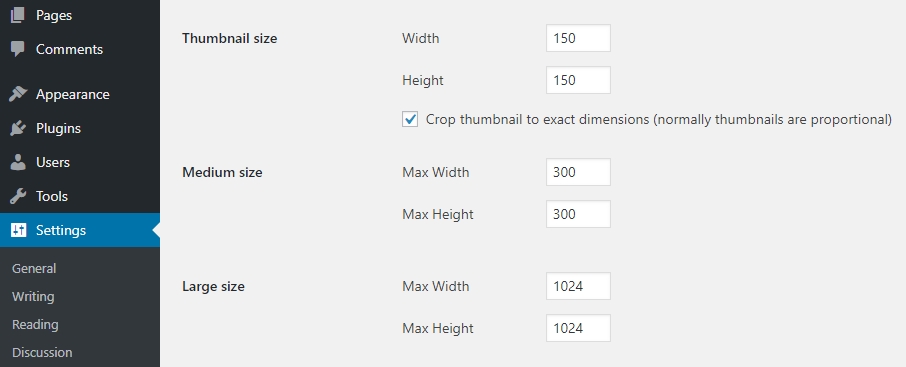
Task: Open the Plugins menu label
Action: tap(58, 128)
